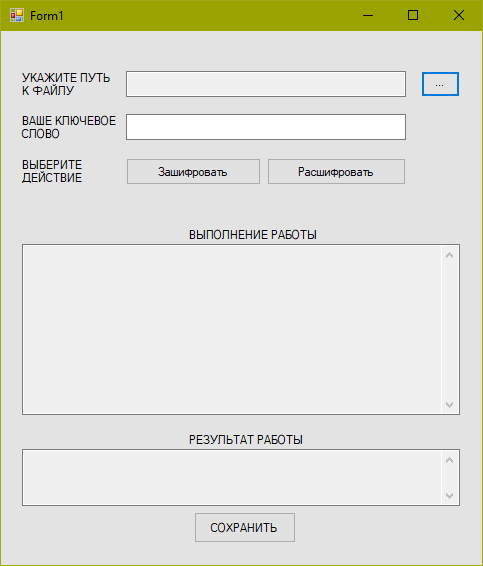Click the Зашифровать button
The image size is (483, 566).
coord(193,172)
